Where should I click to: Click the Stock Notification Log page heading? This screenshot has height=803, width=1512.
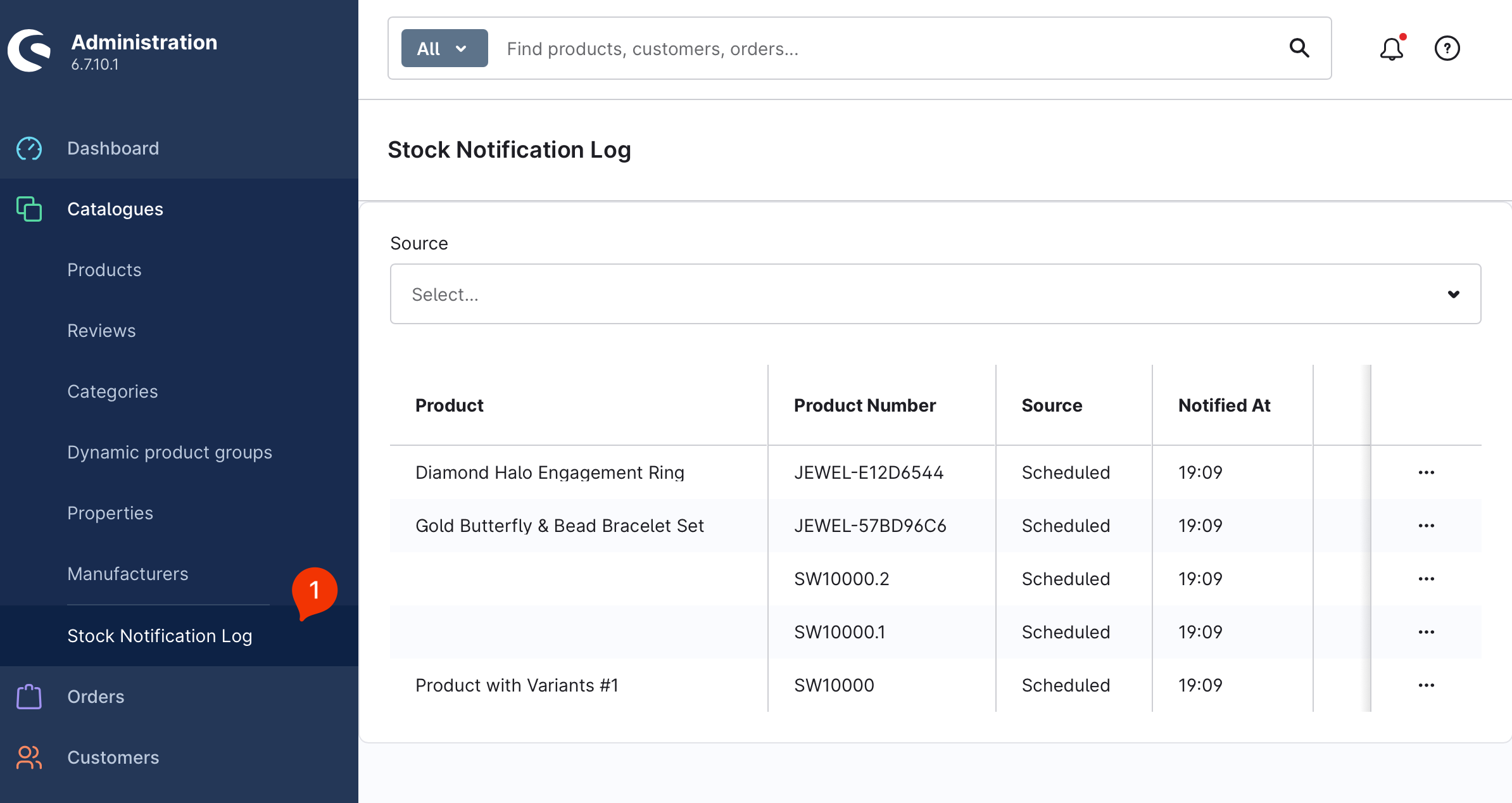(x=509, y=150)
